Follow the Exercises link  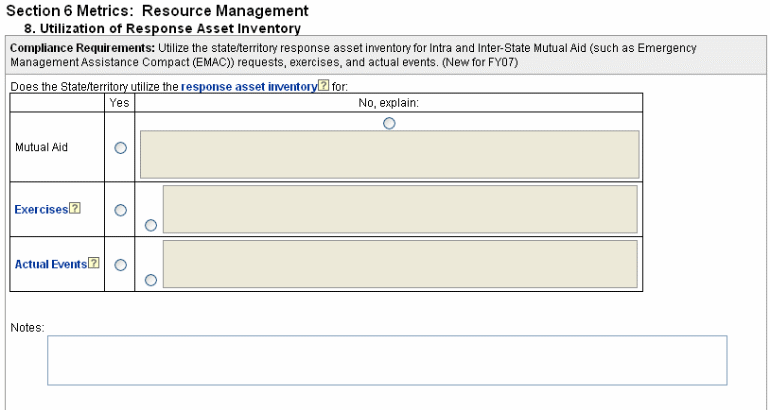pos(41,209)
